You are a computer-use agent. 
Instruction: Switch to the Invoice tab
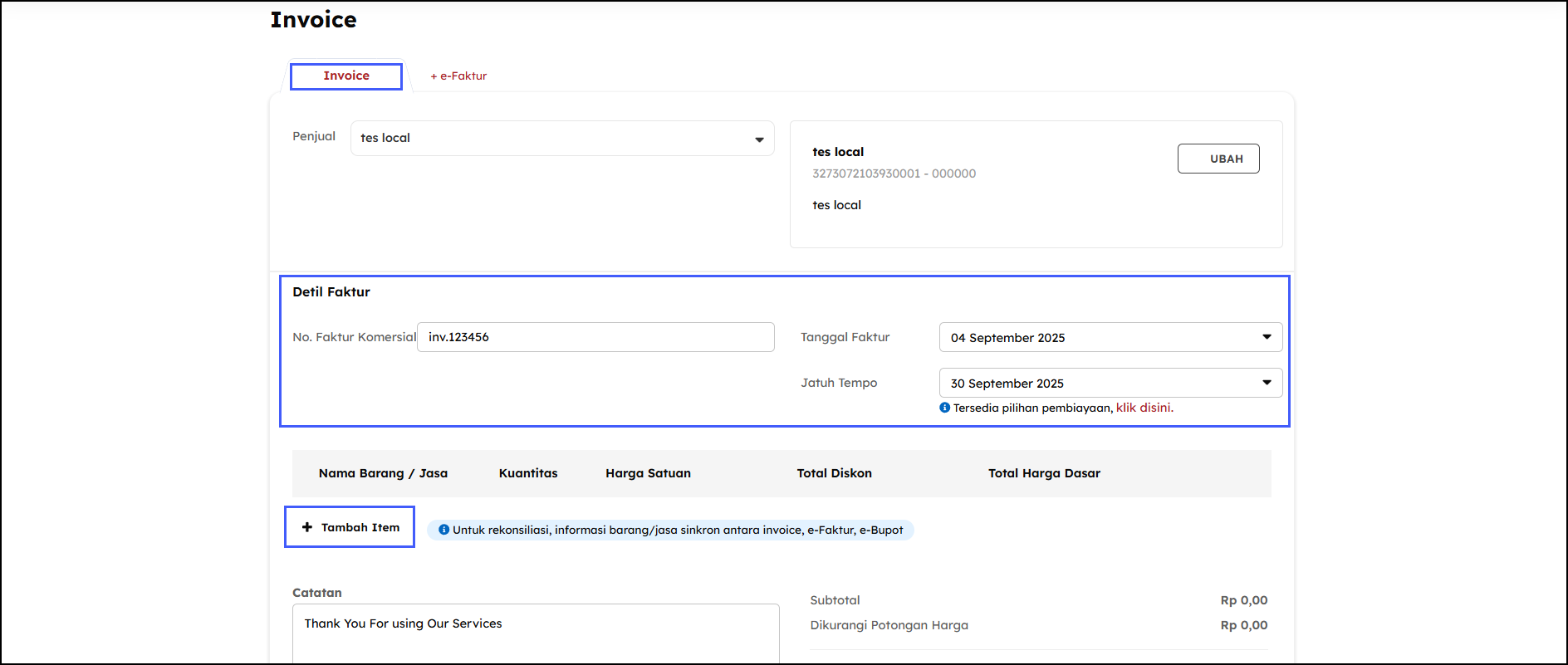point(346,76)
